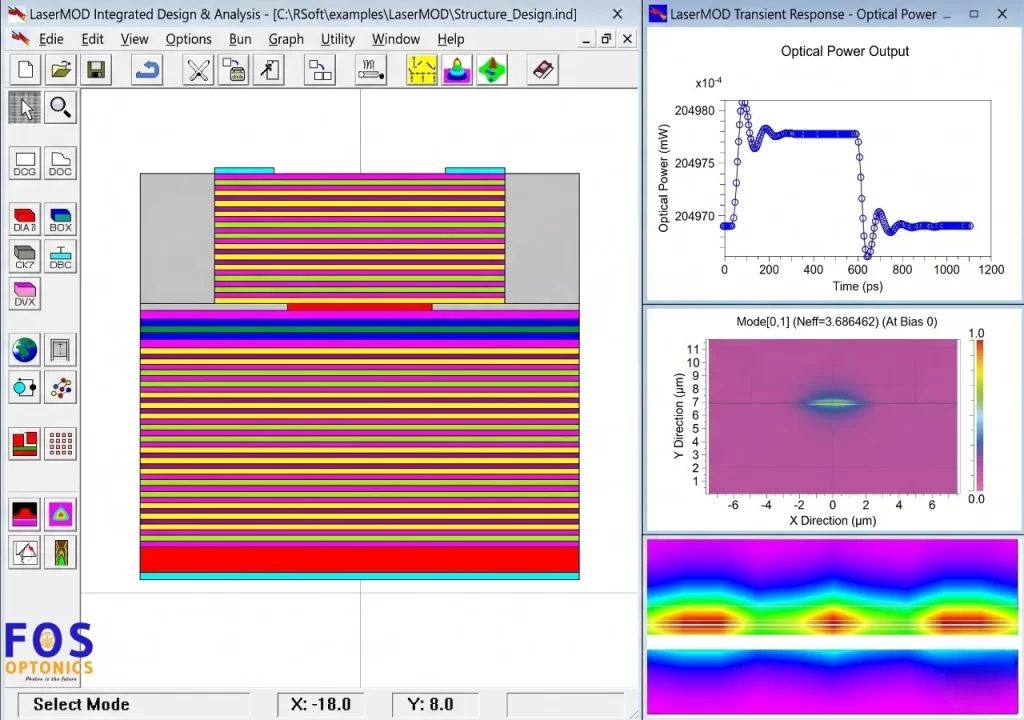The height and width of the screenshot is (720, 1024).
Task: Click the dotted grid icon
Action: pyautogui.click(x=60, y=444)
